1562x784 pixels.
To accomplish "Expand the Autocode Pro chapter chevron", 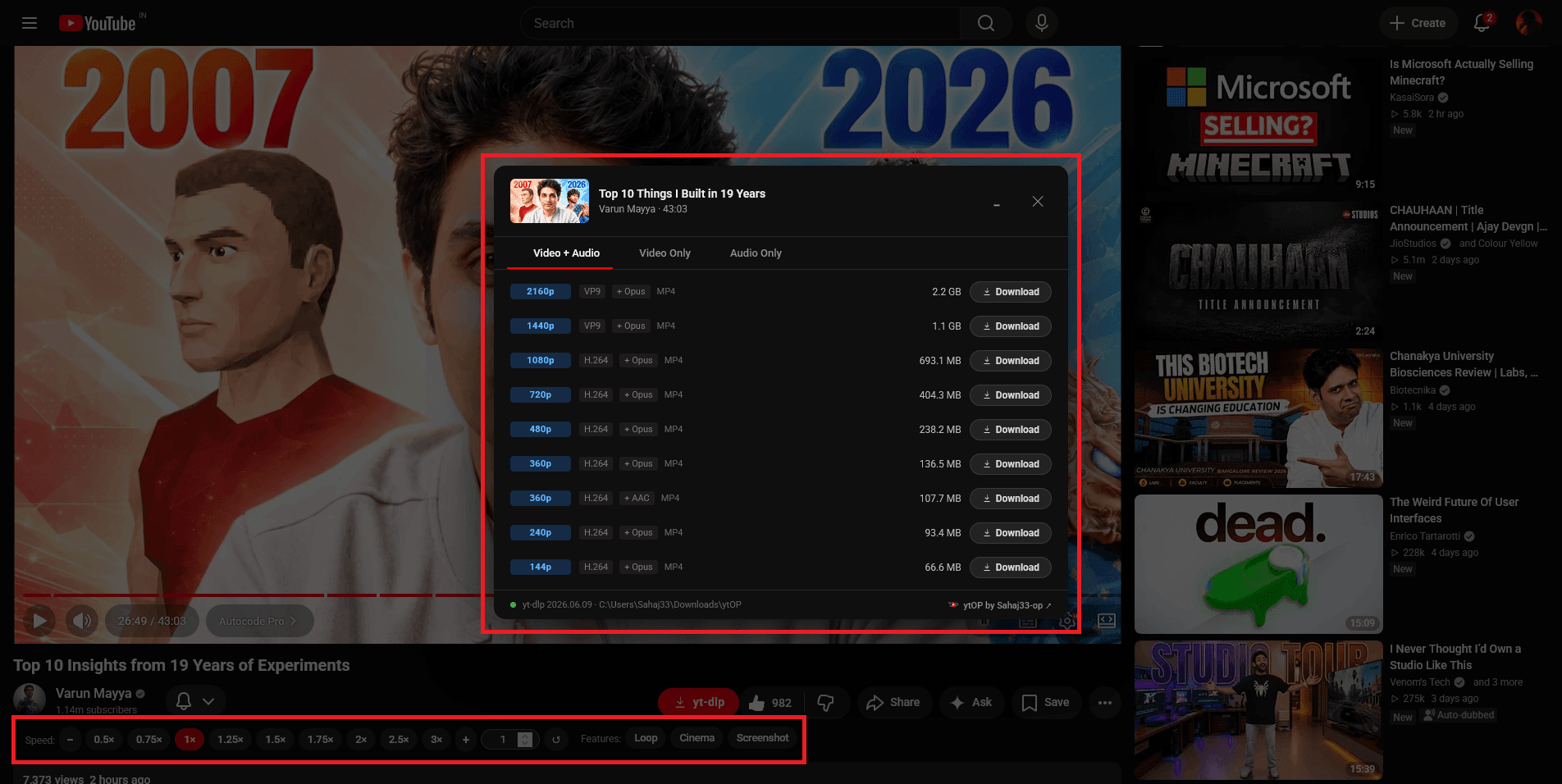I will [x=293, y=622].
